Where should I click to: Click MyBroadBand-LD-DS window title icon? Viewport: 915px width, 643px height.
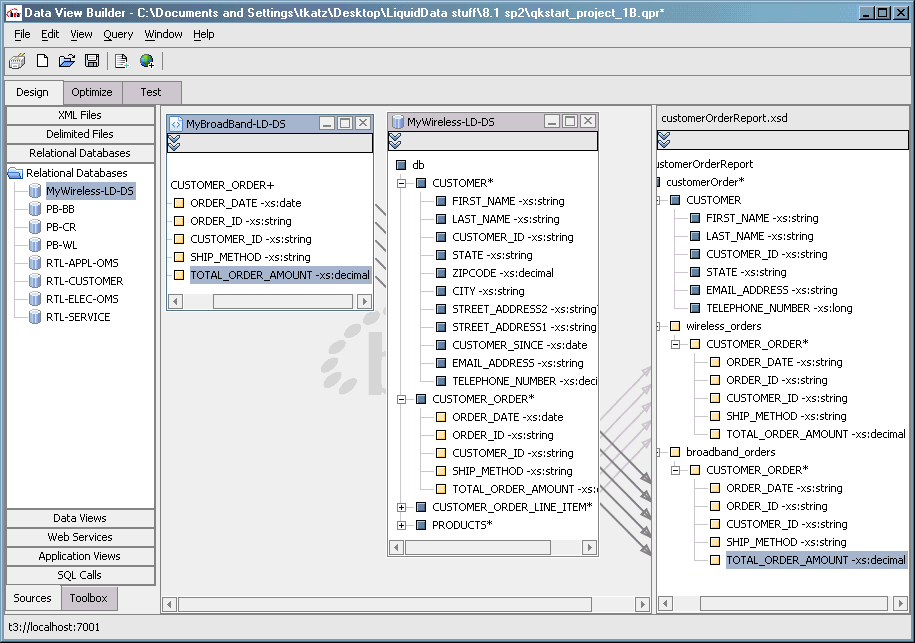pyautogui.click(x=176, y=124)
